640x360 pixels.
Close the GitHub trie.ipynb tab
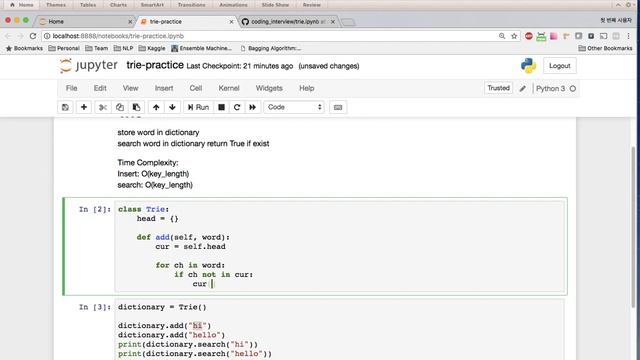(333, 22)
